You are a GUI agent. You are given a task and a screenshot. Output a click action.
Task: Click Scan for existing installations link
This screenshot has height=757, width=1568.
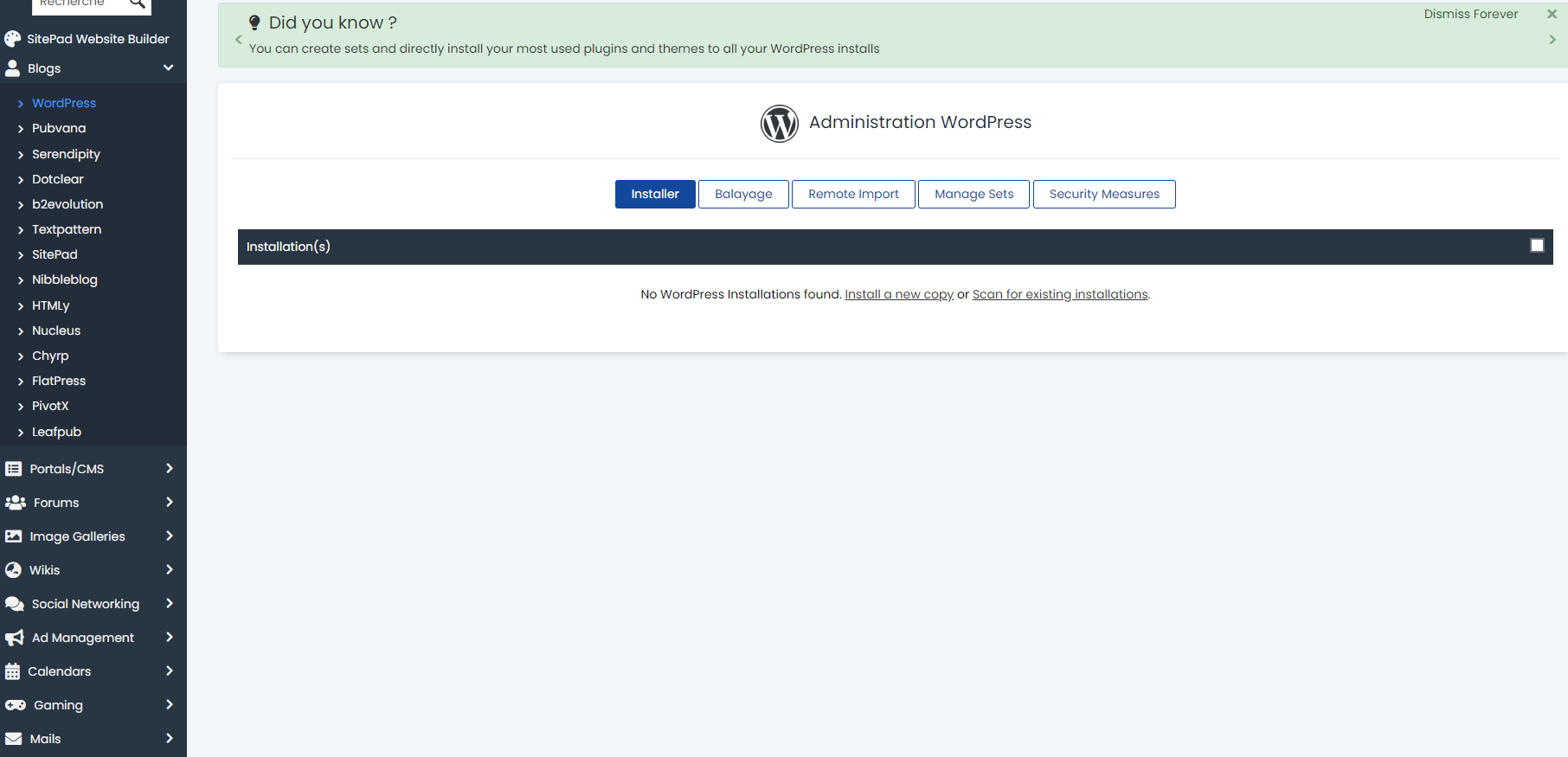tap(1060, 294)
